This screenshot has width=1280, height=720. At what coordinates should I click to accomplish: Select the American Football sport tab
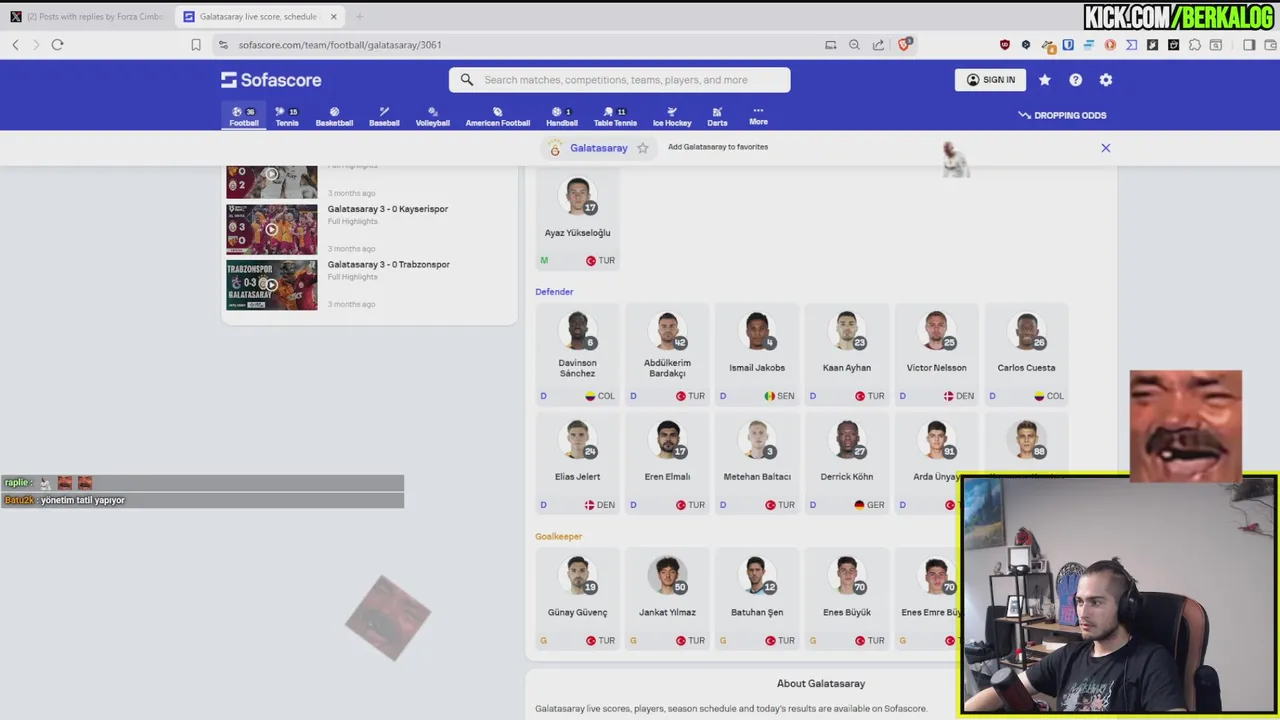(x=498, y=117)
